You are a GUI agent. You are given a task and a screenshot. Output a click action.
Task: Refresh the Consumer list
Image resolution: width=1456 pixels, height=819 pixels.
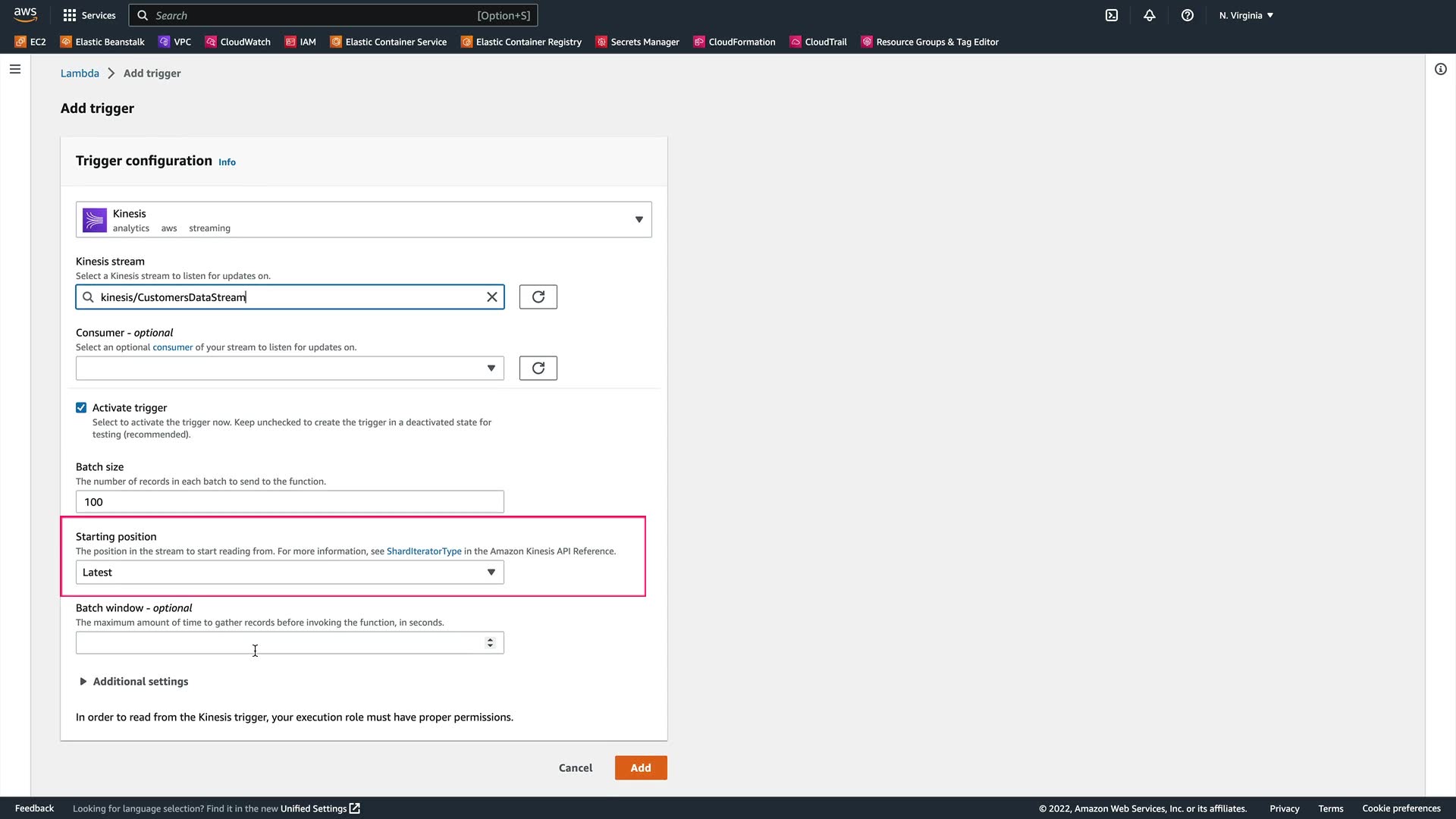point(538,368)
